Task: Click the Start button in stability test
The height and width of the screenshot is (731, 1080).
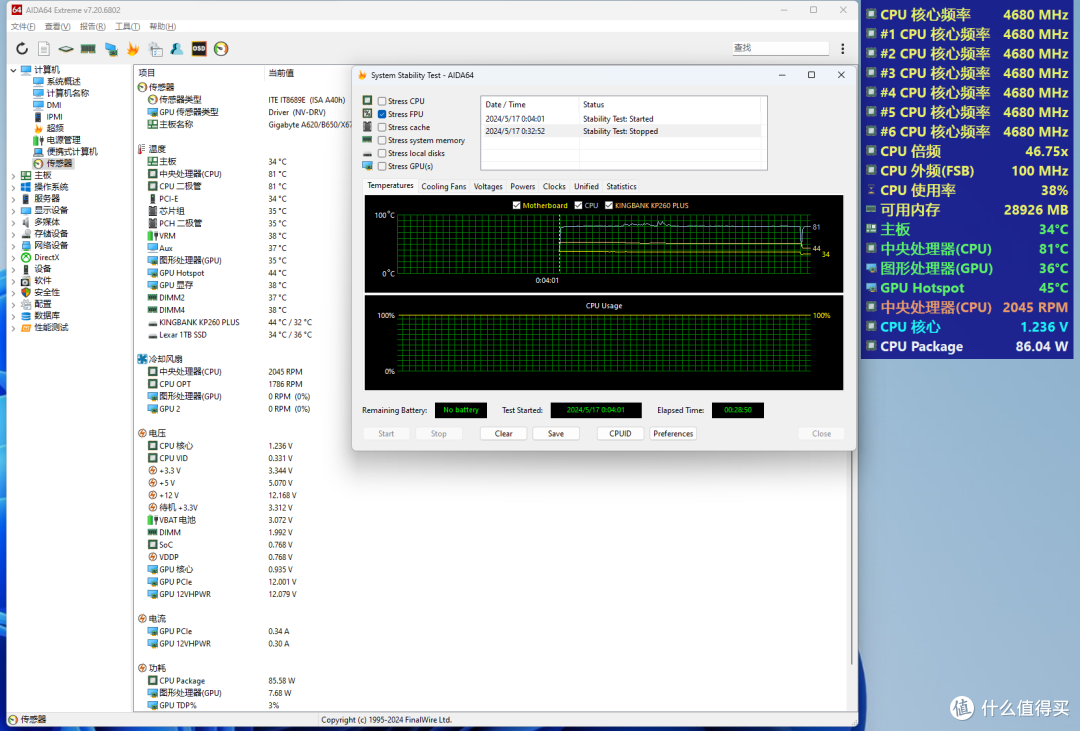Action: point(386,434)
